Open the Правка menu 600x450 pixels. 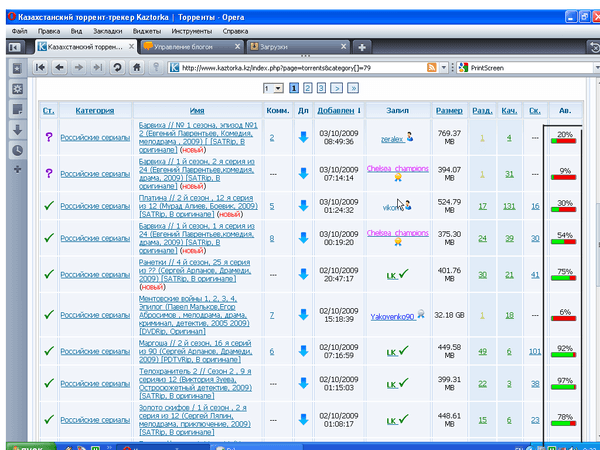(49, 31)
